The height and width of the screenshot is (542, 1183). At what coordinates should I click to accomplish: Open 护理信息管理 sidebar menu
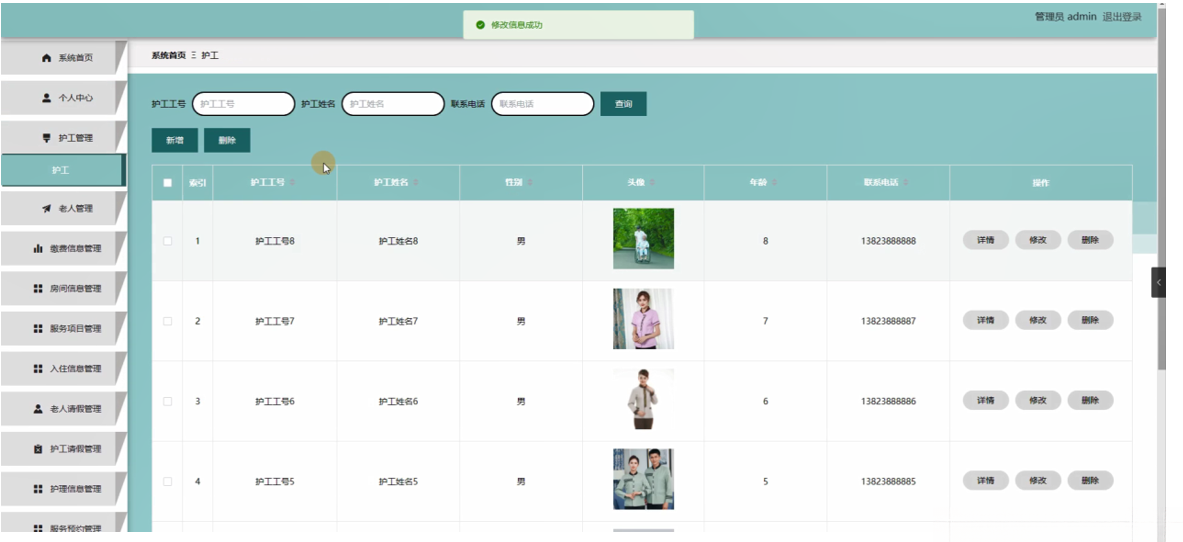pos(63,489)
